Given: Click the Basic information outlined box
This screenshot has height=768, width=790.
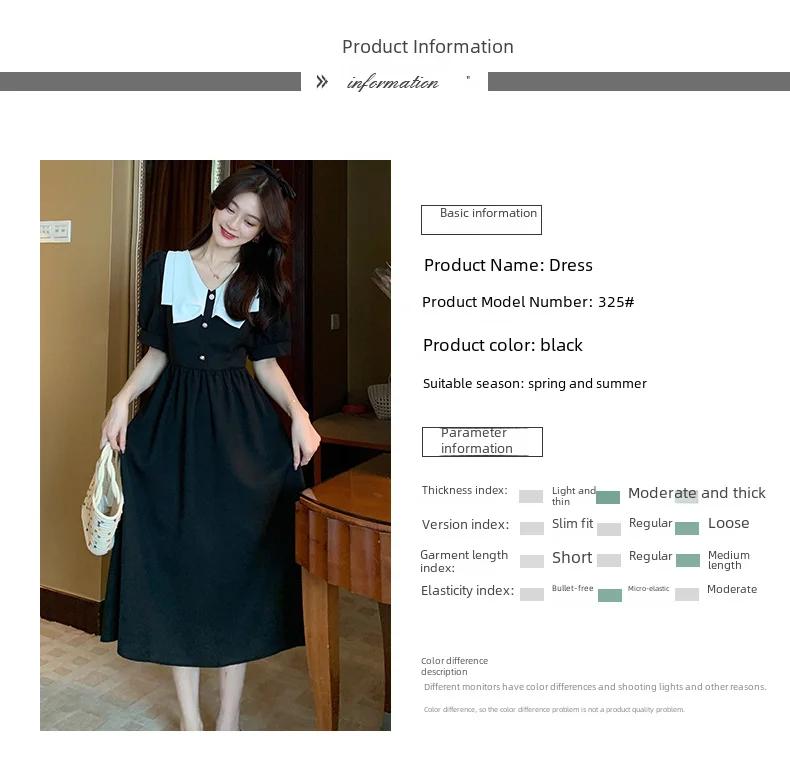Looking at the screenshot, I should coord(481,220).
